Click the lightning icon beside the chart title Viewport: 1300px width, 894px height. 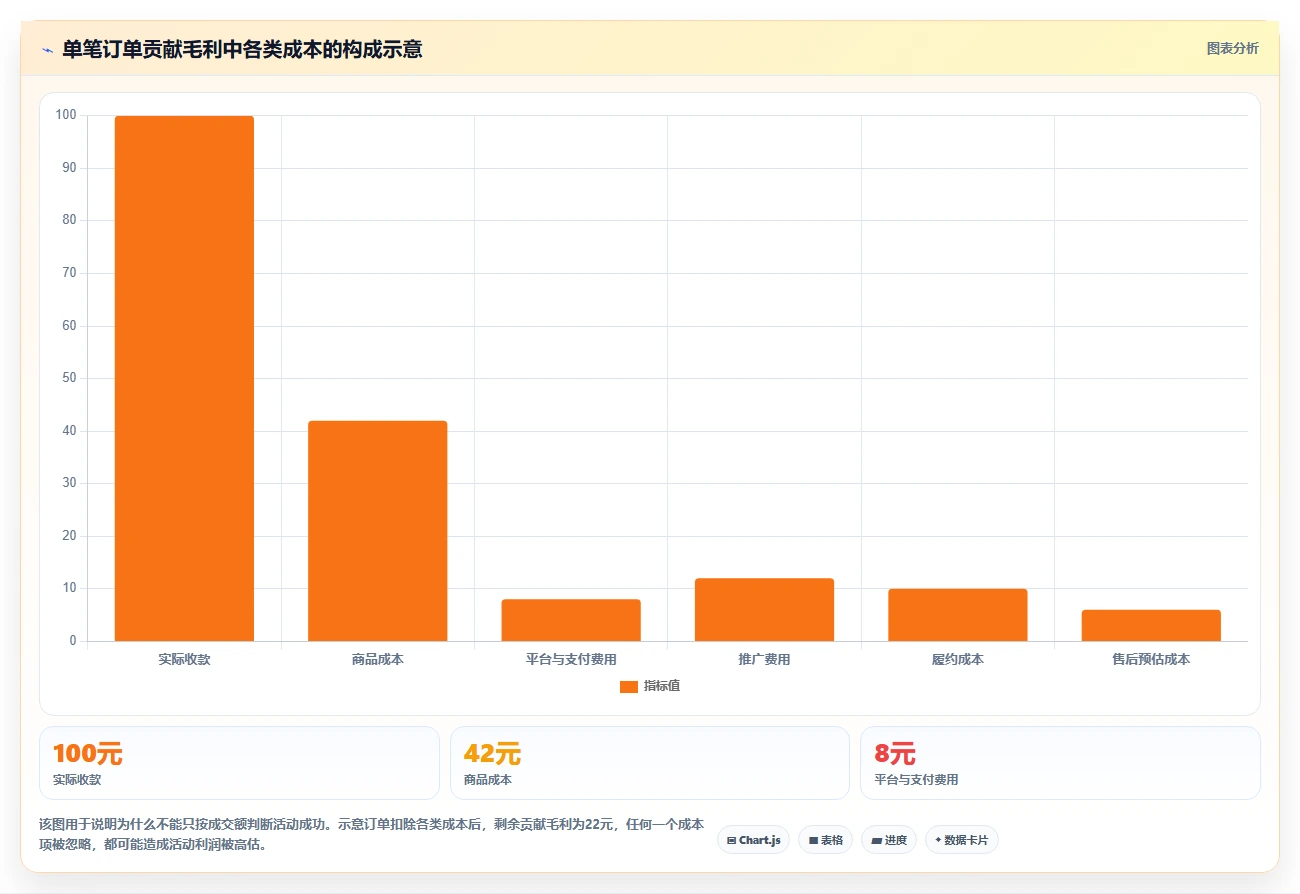click(47, 50)
